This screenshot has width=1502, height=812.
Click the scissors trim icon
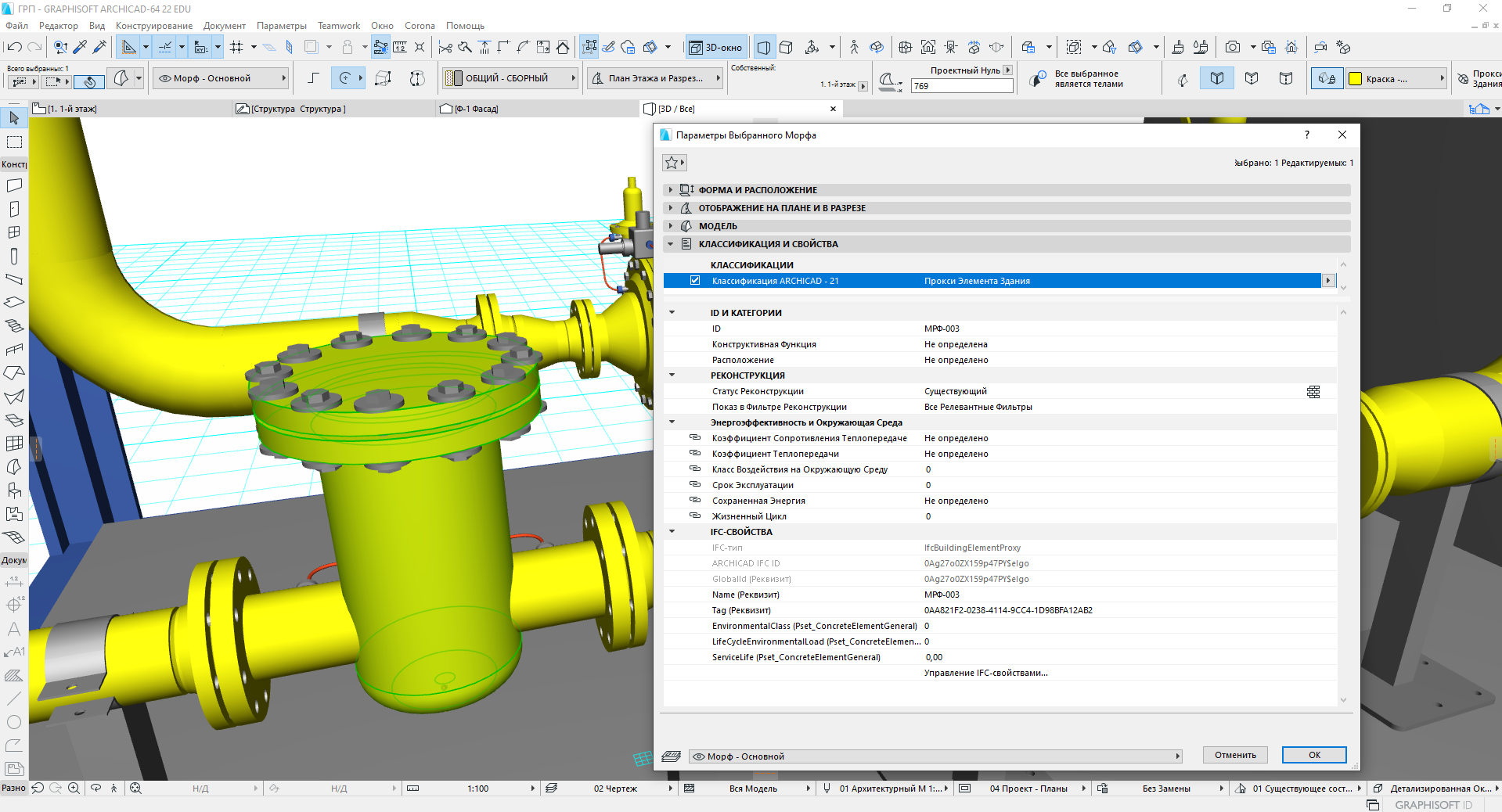(x=445, y=47)
